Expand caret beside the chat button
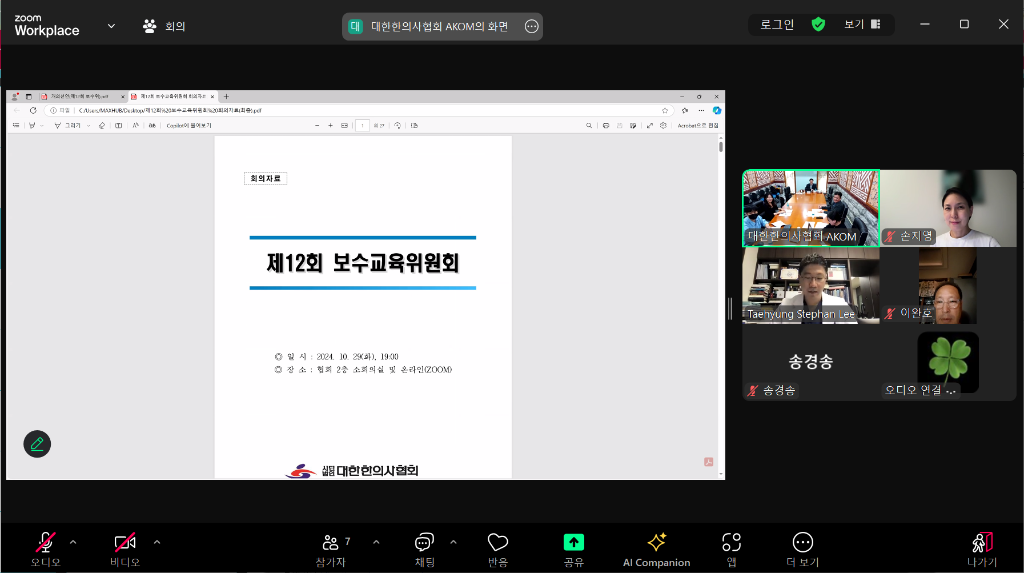This screenshot has height=573, width=1024. tap(453, 542)
